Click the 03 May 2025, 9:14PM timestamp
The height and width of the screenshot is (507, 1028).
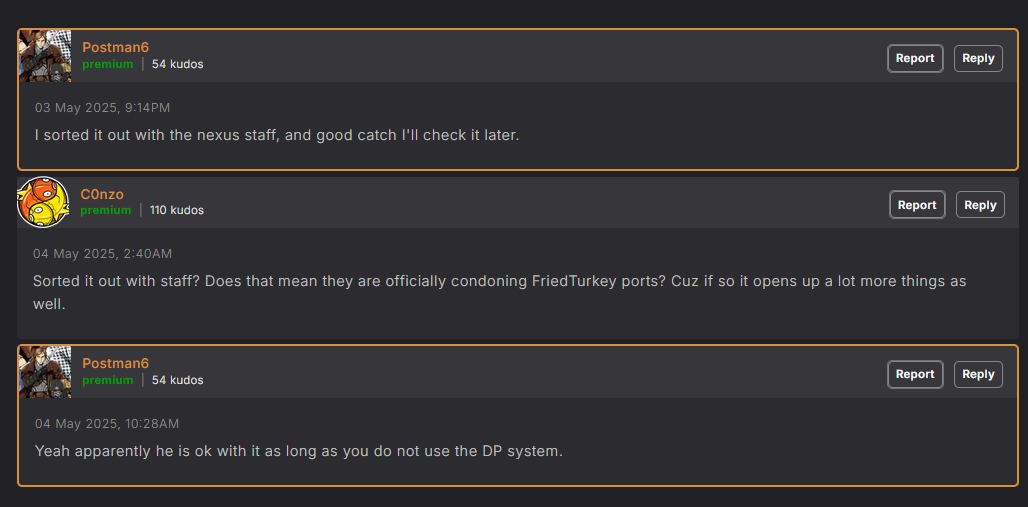pyautogui.click(x=102, y=107)
